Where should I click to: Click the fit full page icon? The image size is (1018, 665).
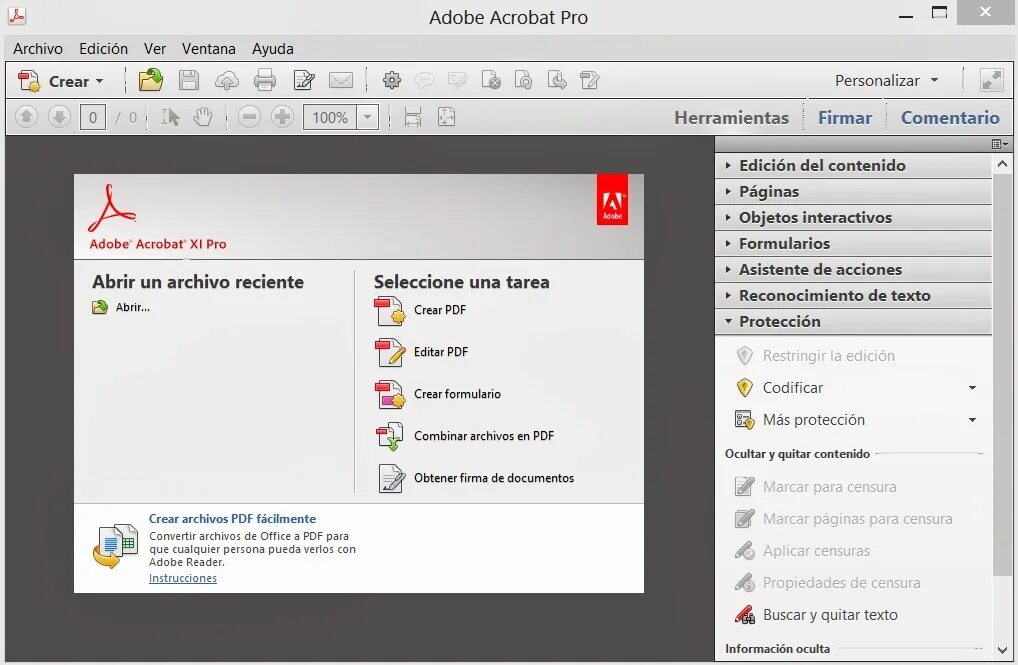(446, 117)
